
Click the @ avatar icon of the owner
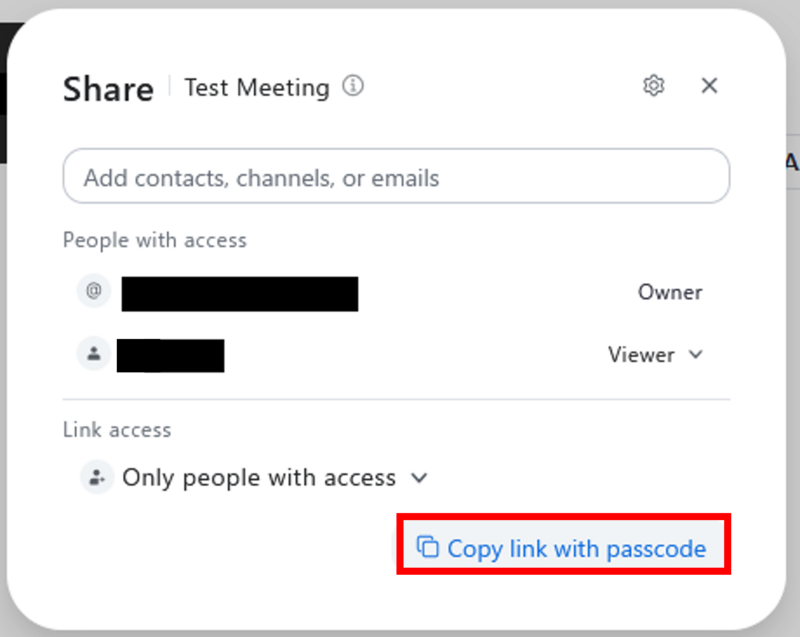point(94,291)
